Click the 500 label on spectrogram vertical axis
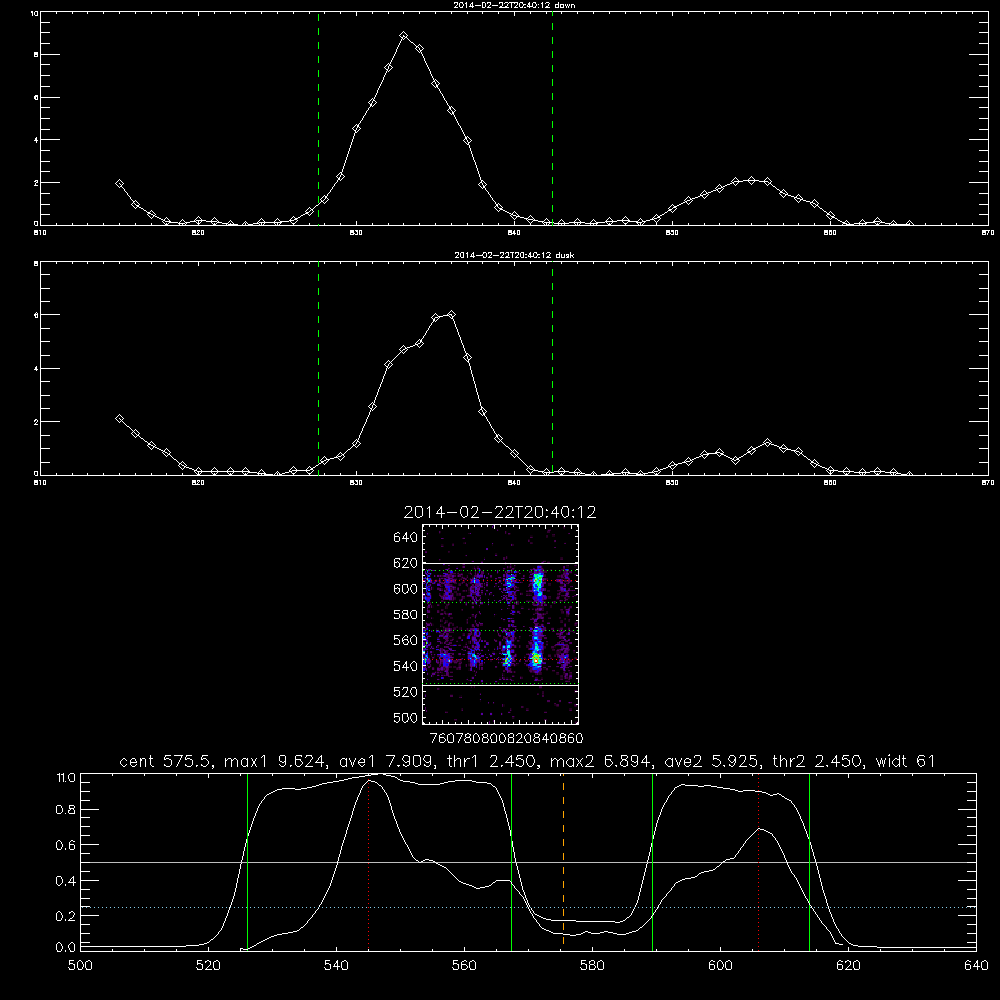Viewport: 1000px width, 1000px height. pyautogui.click(x=406, y=717)
